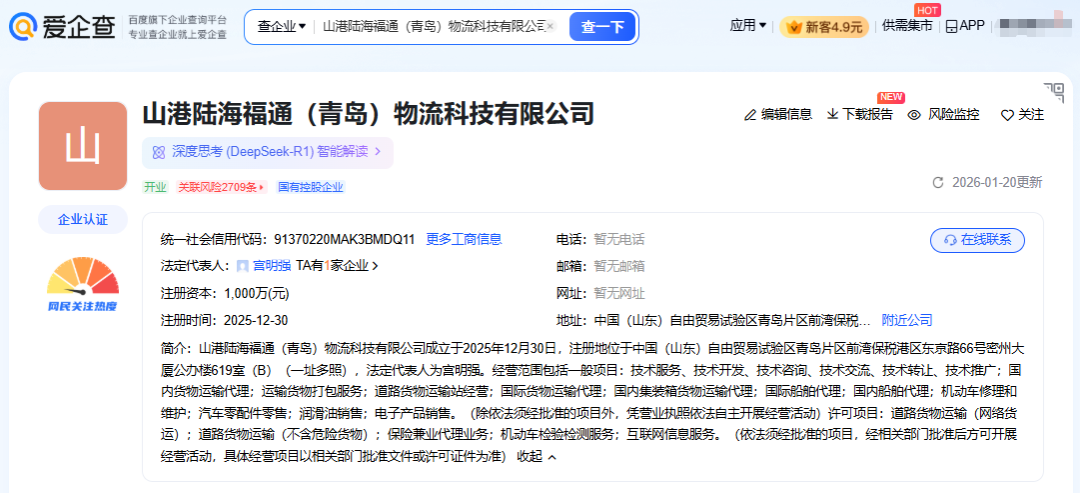The image size is (1080, 493).
Task: Open the 新客4.9元 promotion badge
Action: pos(824,27)
